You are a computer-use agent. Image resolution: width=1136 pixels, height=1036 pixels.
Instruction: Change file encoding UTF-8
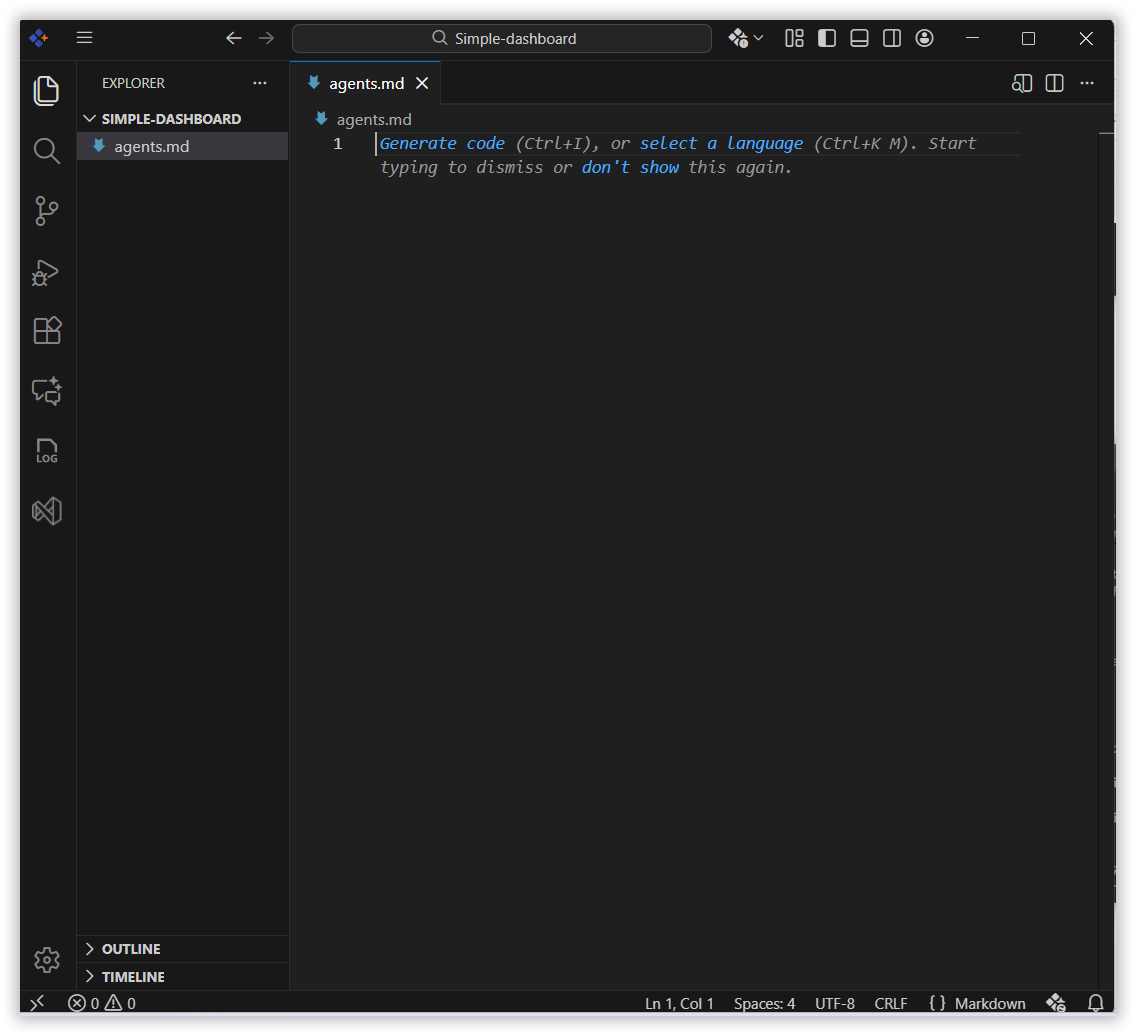pyautogui.click(x=835, y=1003)
